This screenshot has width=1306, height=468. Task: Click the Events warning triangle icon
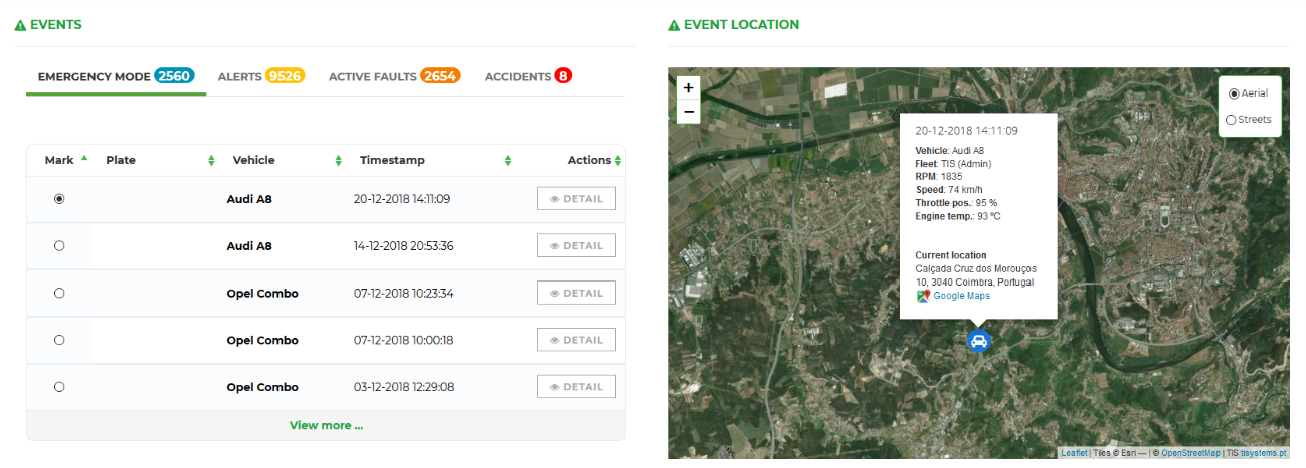(20, 25)
